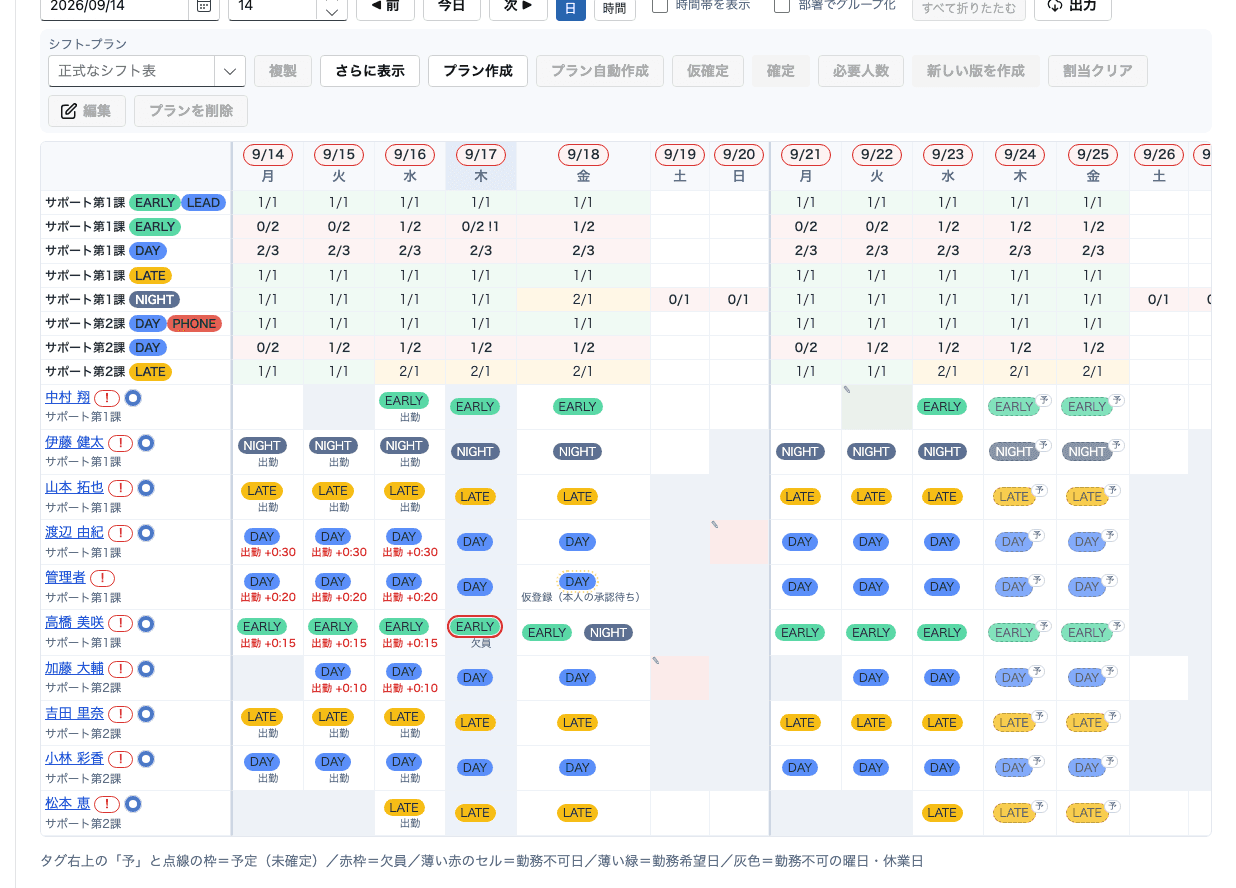The image size is (1236, 888).
Task: Click the blue circle icon for 吉田 里奈
Action: (x=145, y=714)
